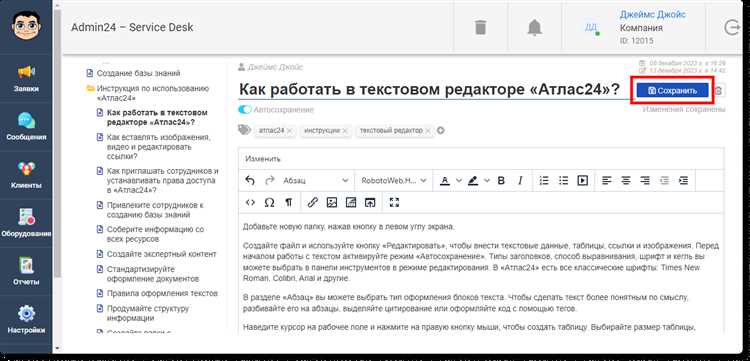Open notifications bell in the header

click(534, 27)
